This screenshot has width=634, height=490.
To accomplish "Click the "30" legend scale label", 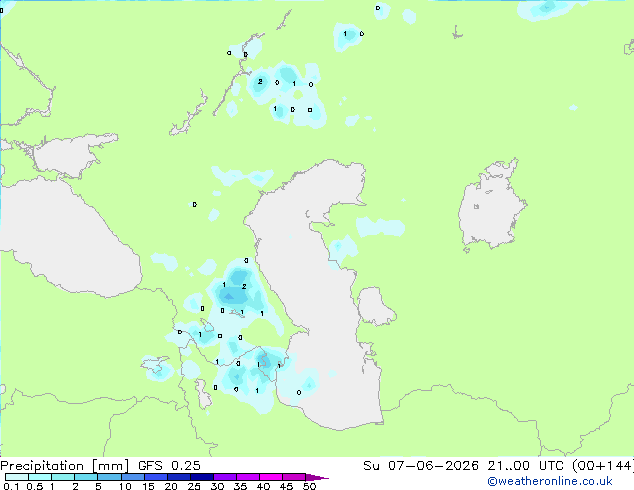I will coord(217,486).
